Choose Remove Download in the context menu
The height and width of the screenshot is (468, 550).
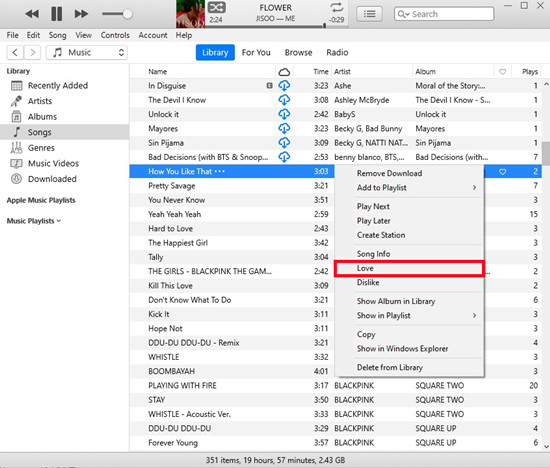409,173
